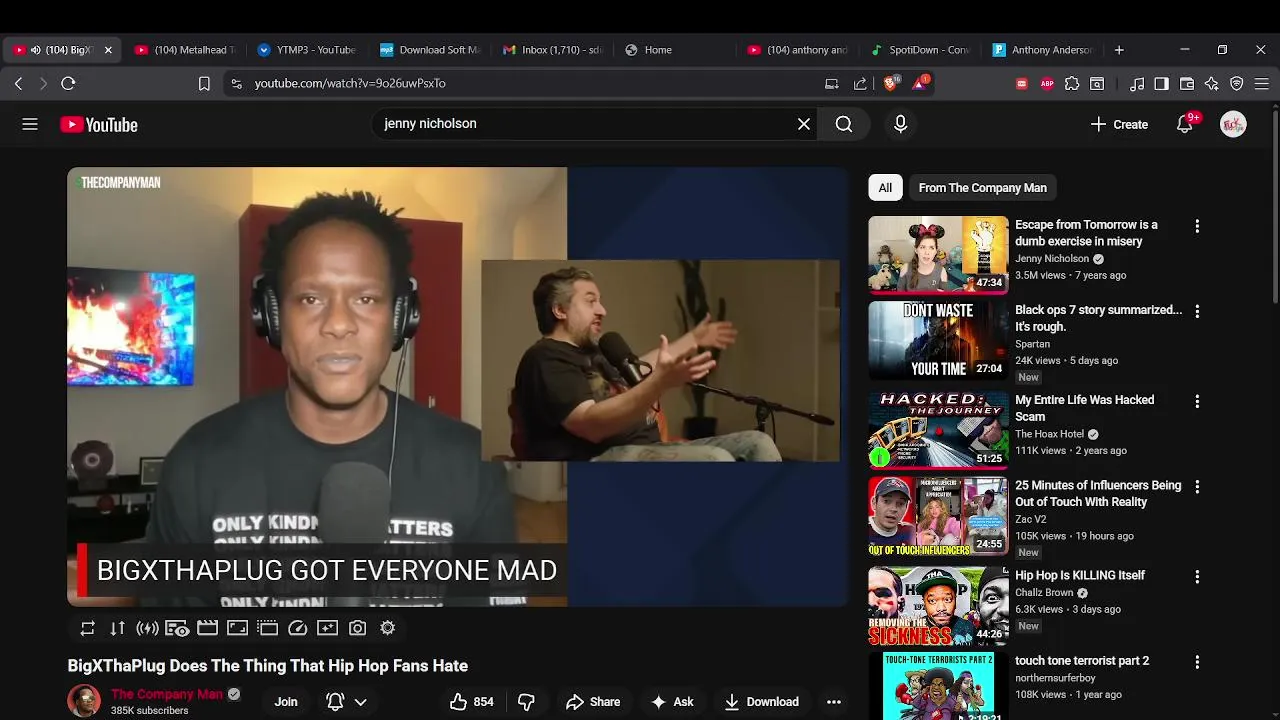
Task: Go to YouTube home via logo
Action: tap(99, 124)
